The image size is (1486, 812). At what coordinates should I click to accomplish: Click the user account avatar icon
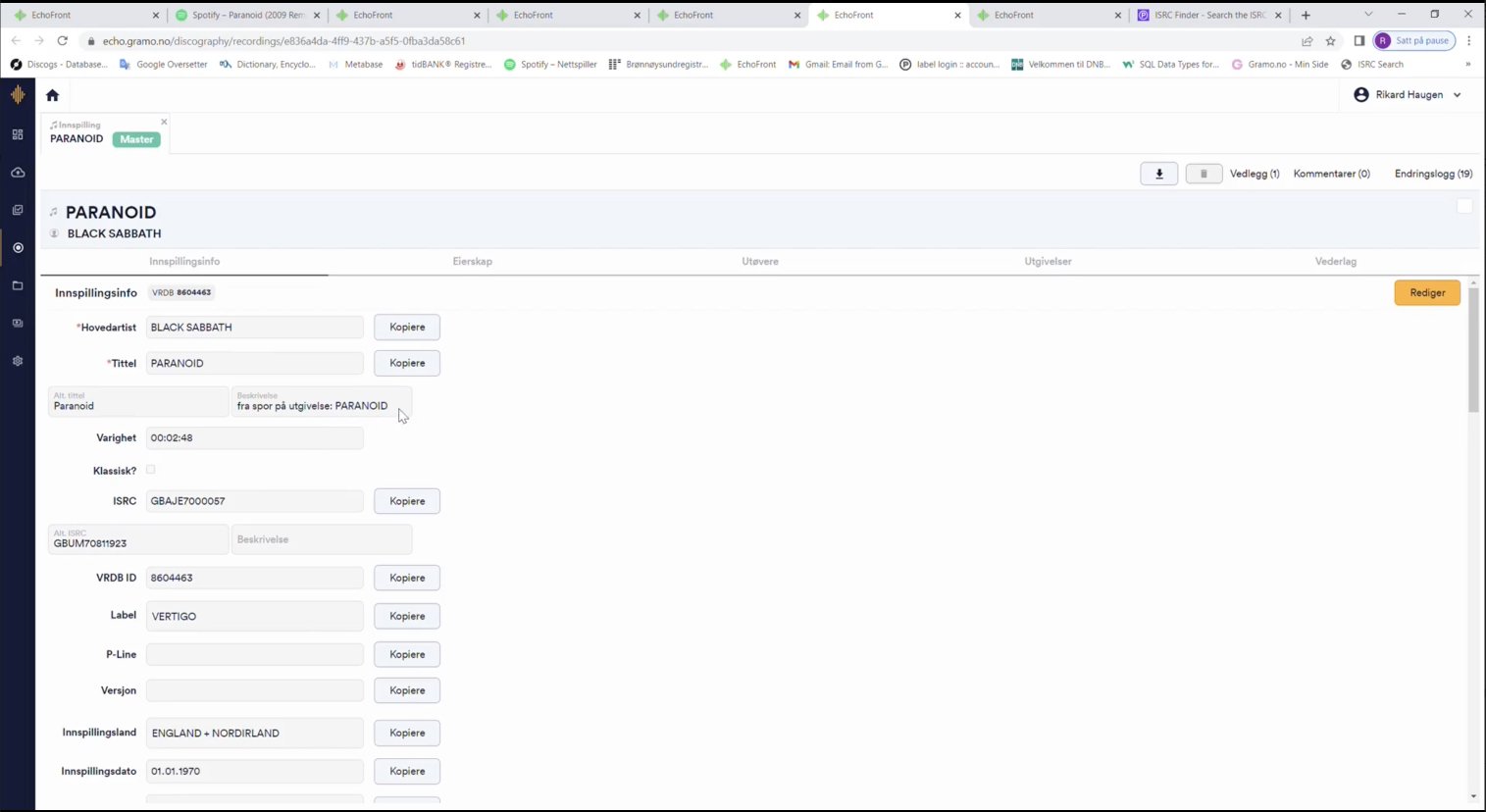pyautogui.click(x=1361, y=95)
